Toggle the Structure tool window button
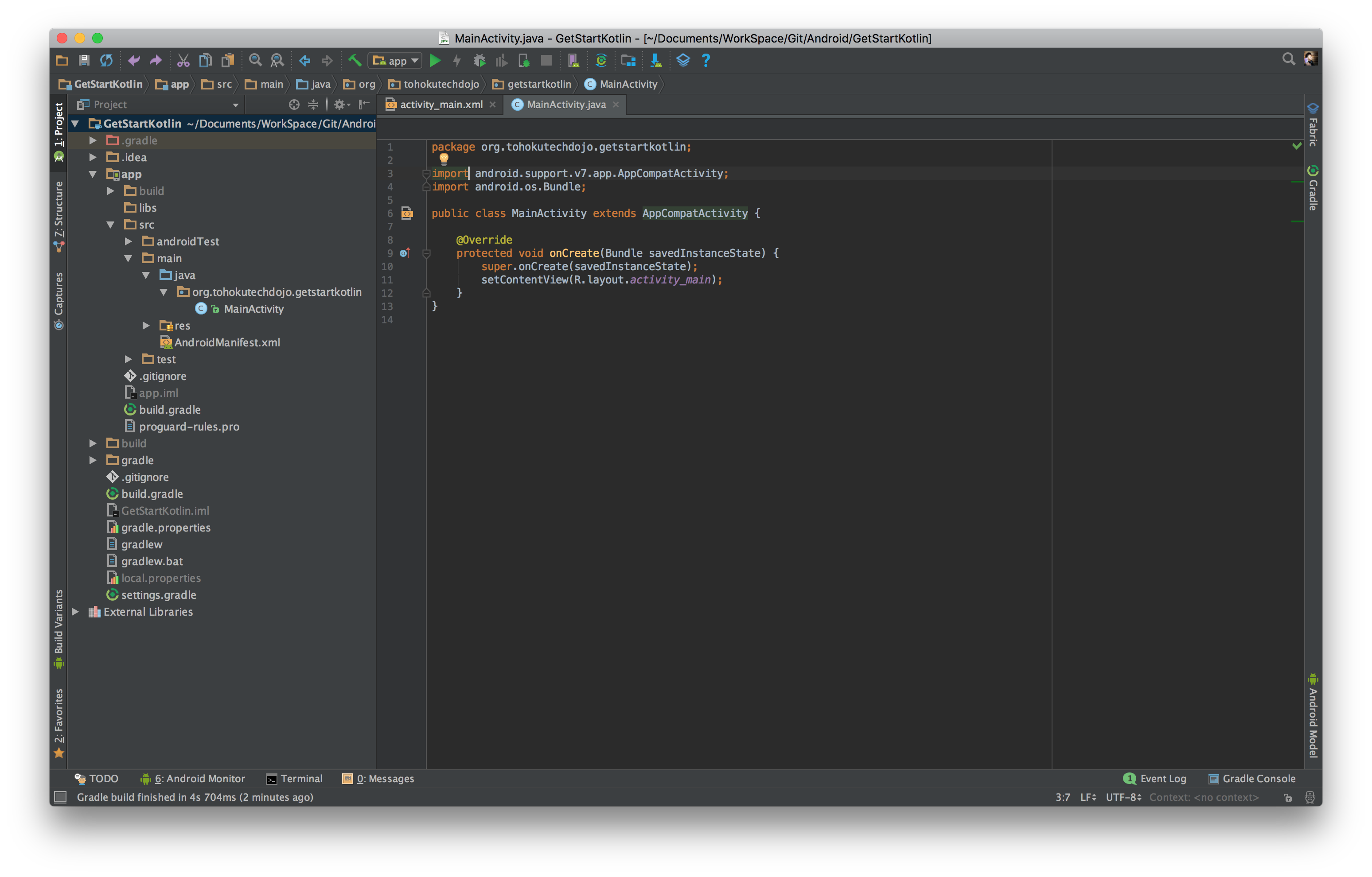This screenshot has height=877, width=1372. (x=58, y=217)
